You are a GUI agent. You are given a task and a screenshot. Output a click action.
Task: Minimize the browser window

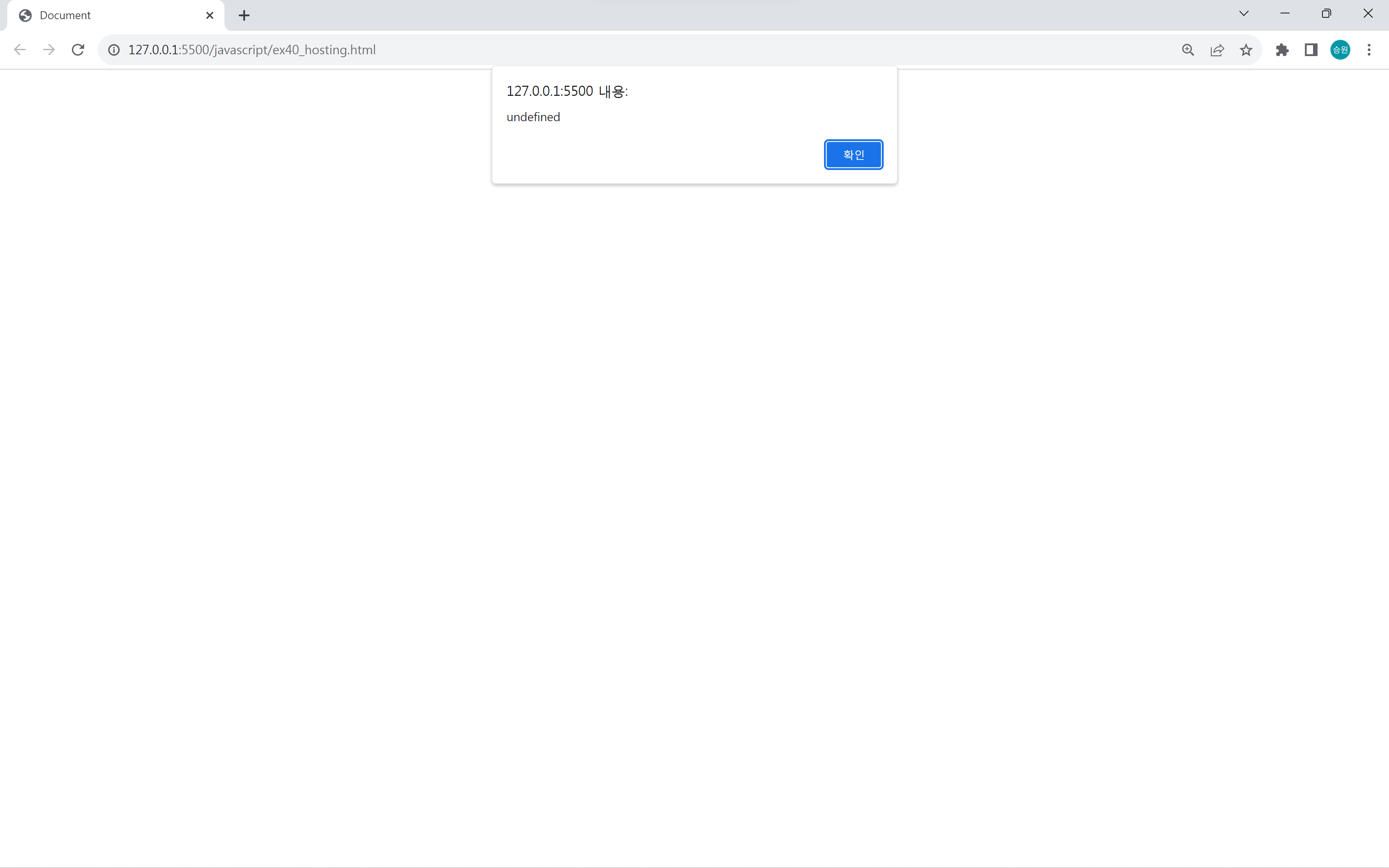click(1284, 14)
